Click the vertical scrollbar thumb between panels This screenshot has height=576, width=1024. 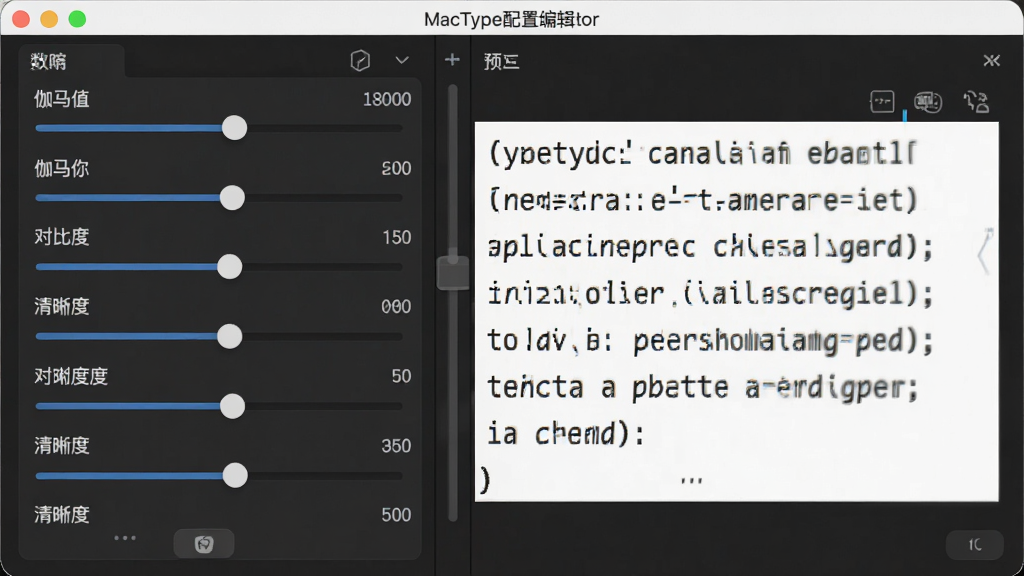(453, 272)
